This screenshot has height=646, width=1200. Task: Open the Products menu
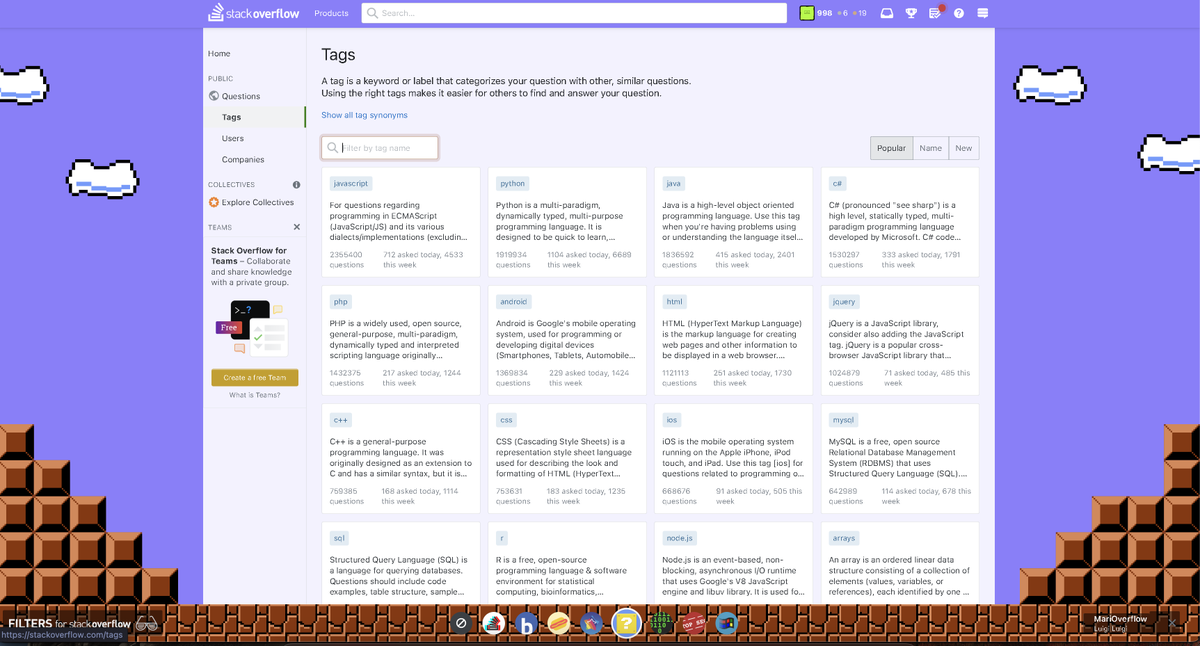(331, 13)
